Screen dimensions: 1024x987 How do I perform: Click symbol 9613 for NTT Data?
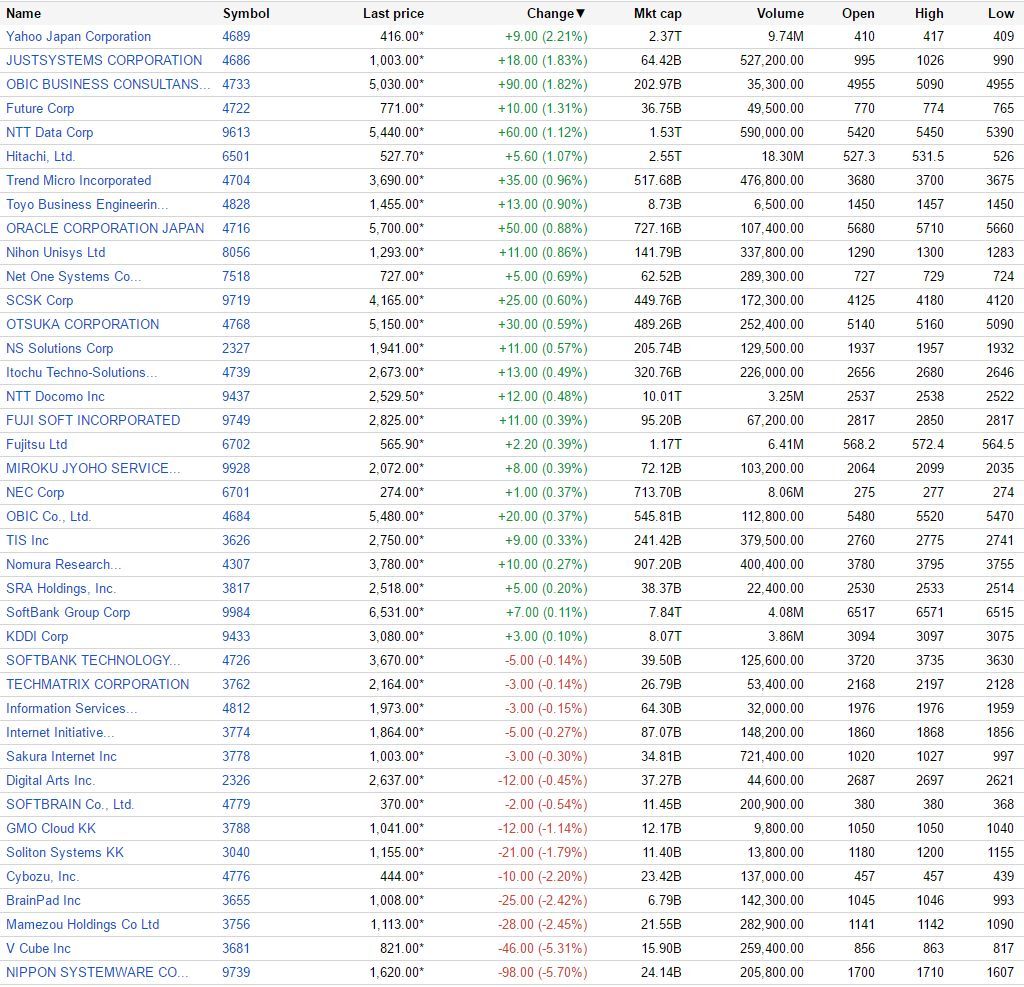236,133
